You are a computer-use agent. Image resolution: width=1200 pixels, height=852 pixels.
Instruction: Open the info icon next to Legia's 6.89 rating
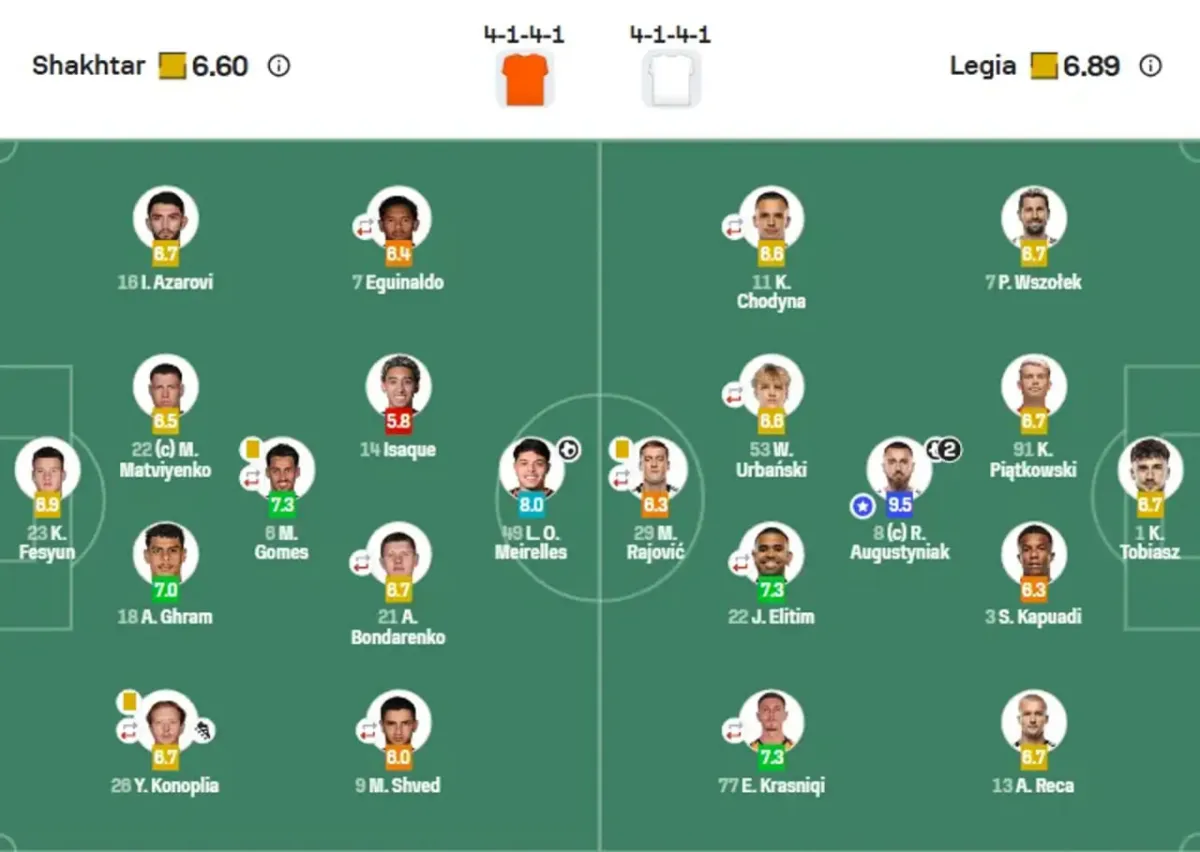coord(1151,67)
